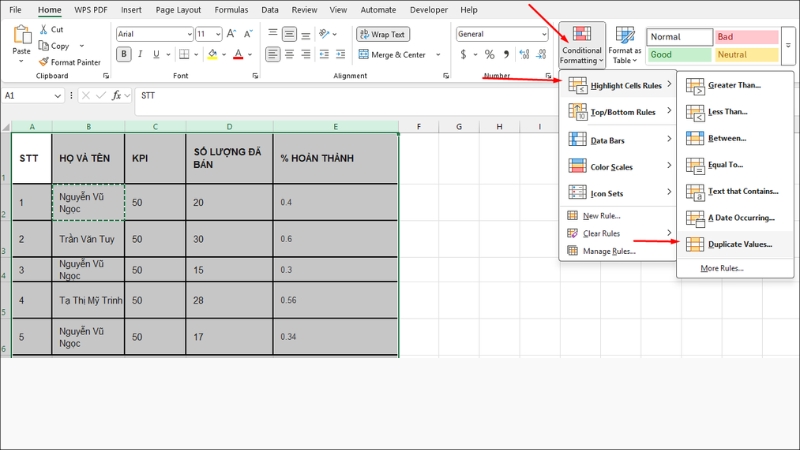Click More Rules at submenu bottom
This screenshot has width=800, height=450.
(721, 268)
